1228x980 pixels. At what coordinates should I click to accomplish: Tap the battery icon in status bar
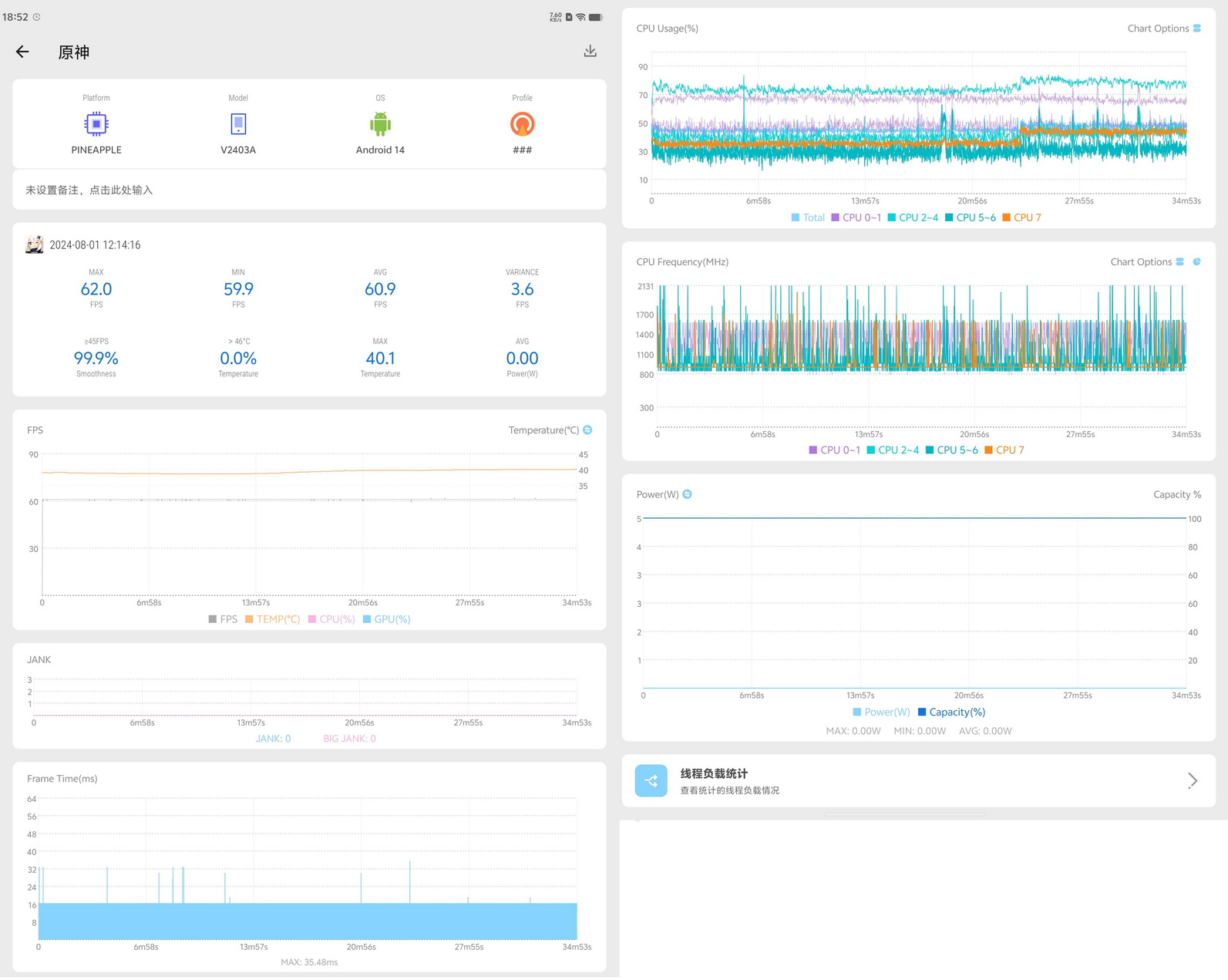click(x=595, y=17)
